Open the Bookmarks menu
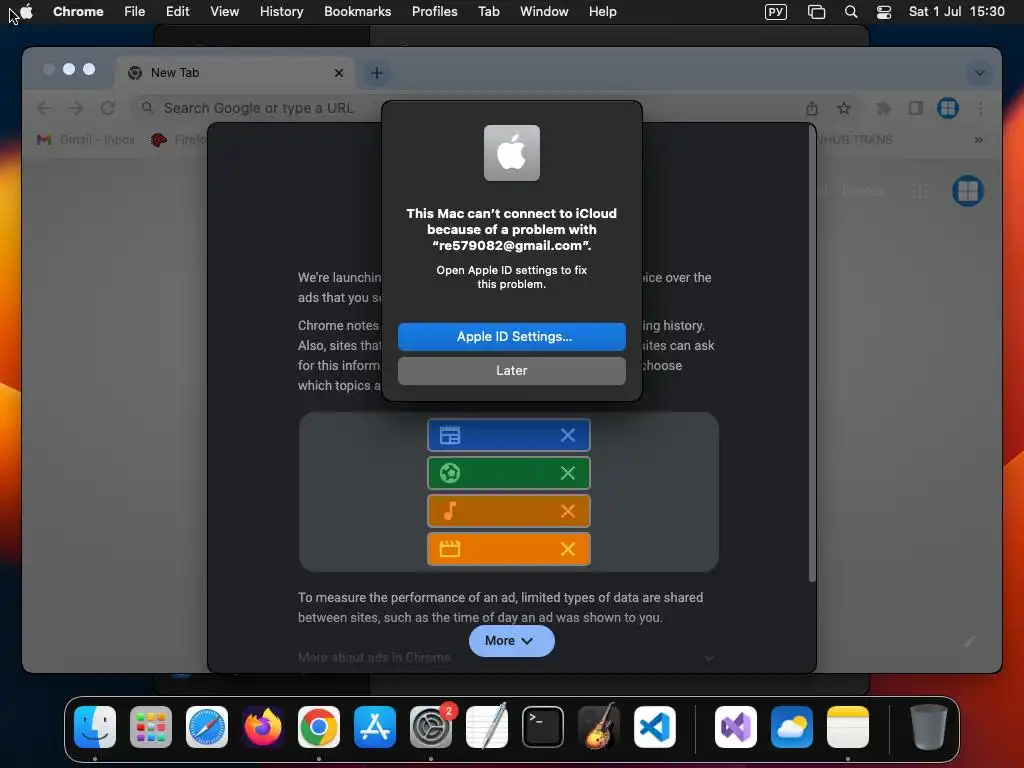The width and height of the screenshot is (1024, 768). pos(357,11)
